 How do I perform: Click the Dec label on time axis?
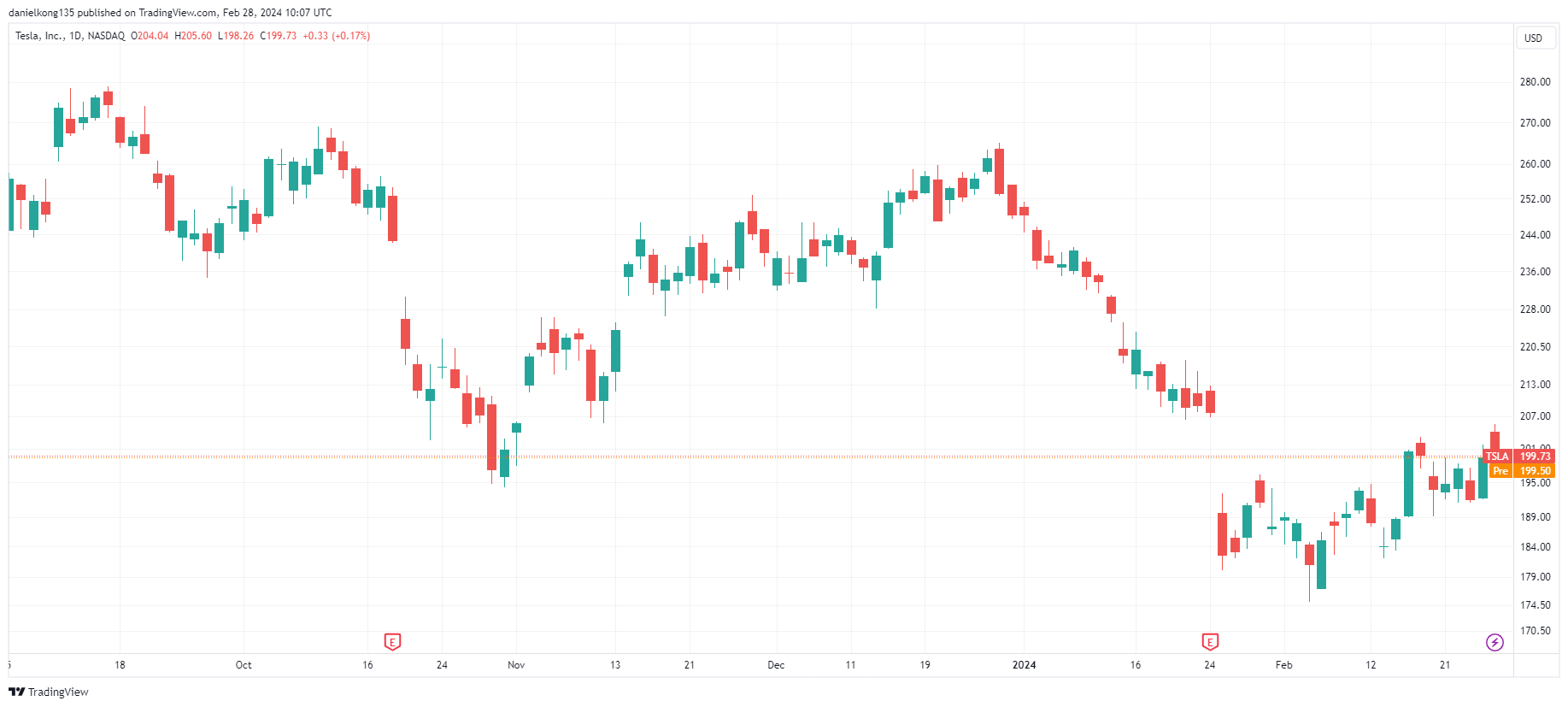pos(776,665)
